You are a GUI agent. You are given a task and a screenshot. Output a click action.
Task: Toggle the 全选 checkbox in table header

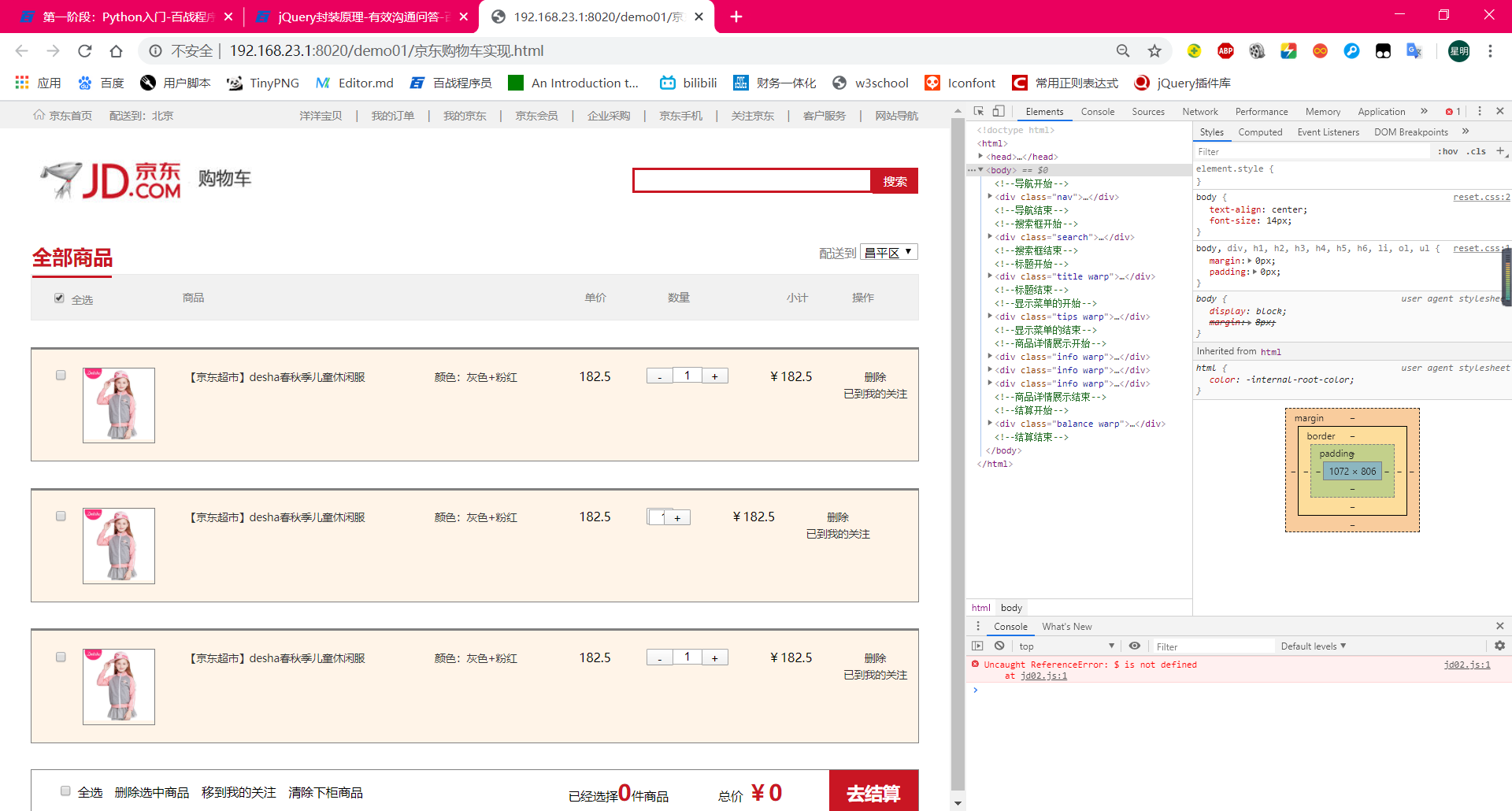[59, 298]
